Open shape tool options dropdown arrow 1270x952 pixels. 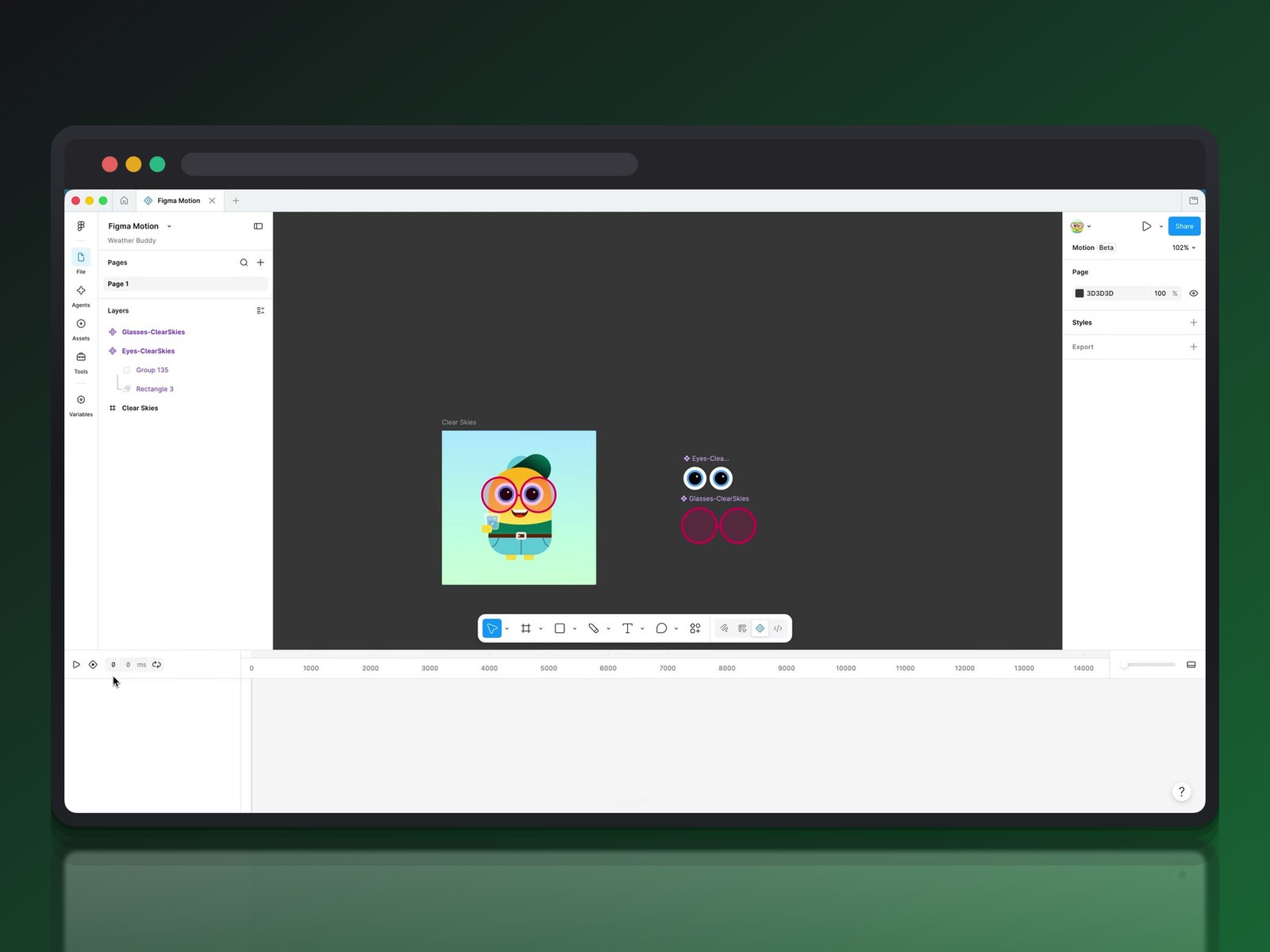[575, 629]
